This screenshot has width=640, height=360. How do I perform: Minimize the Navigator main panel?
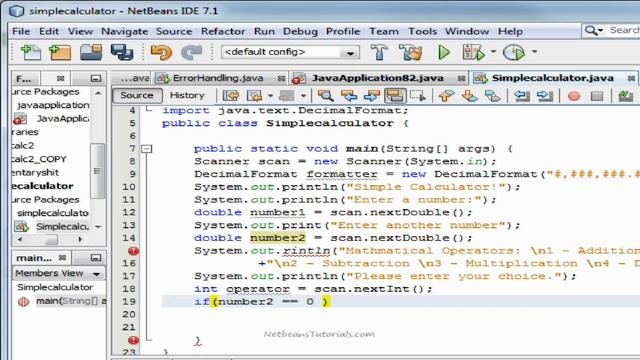[96, 258]
